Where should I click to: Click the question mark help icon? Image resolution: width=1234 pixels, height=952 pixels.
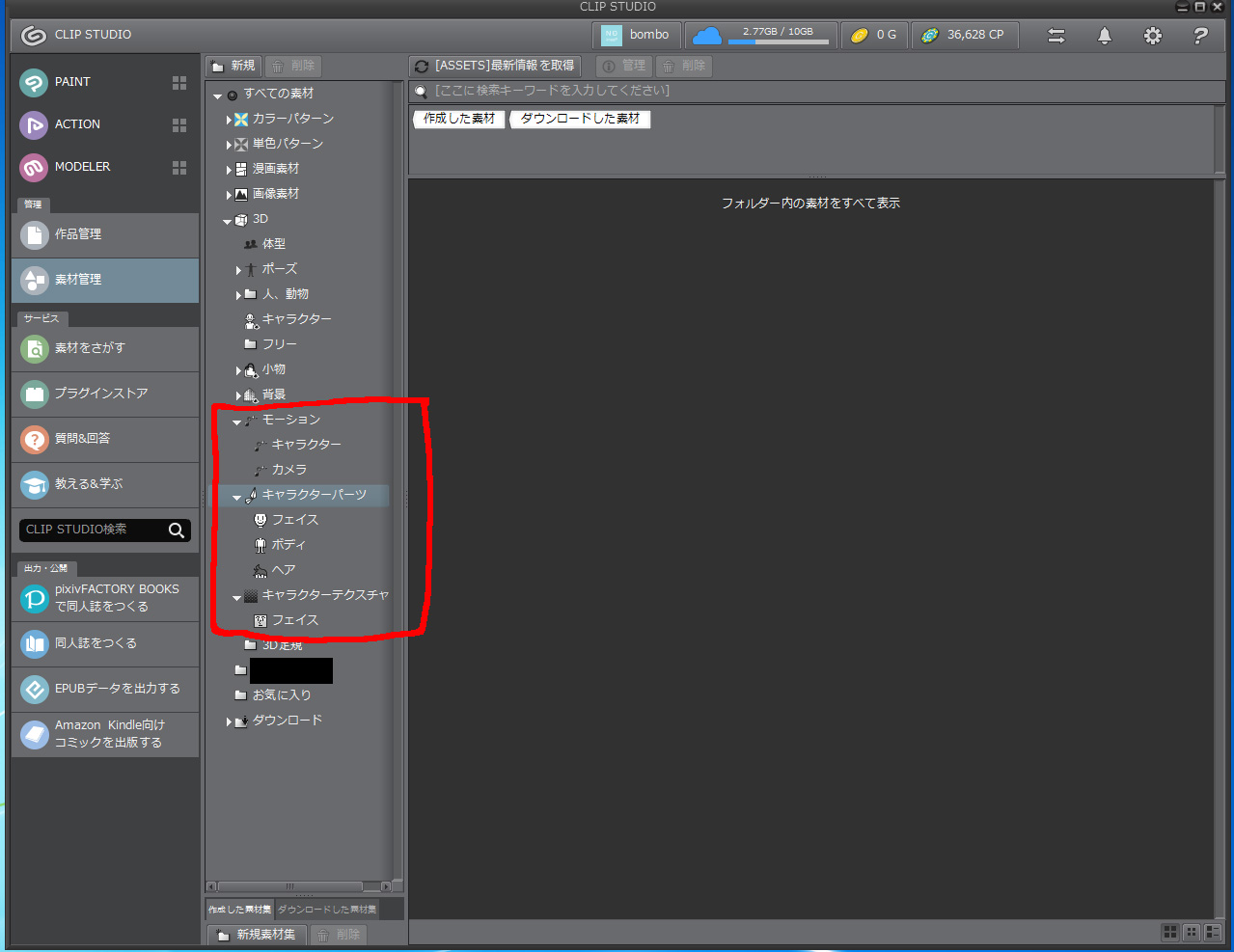tap(1200, 36)
